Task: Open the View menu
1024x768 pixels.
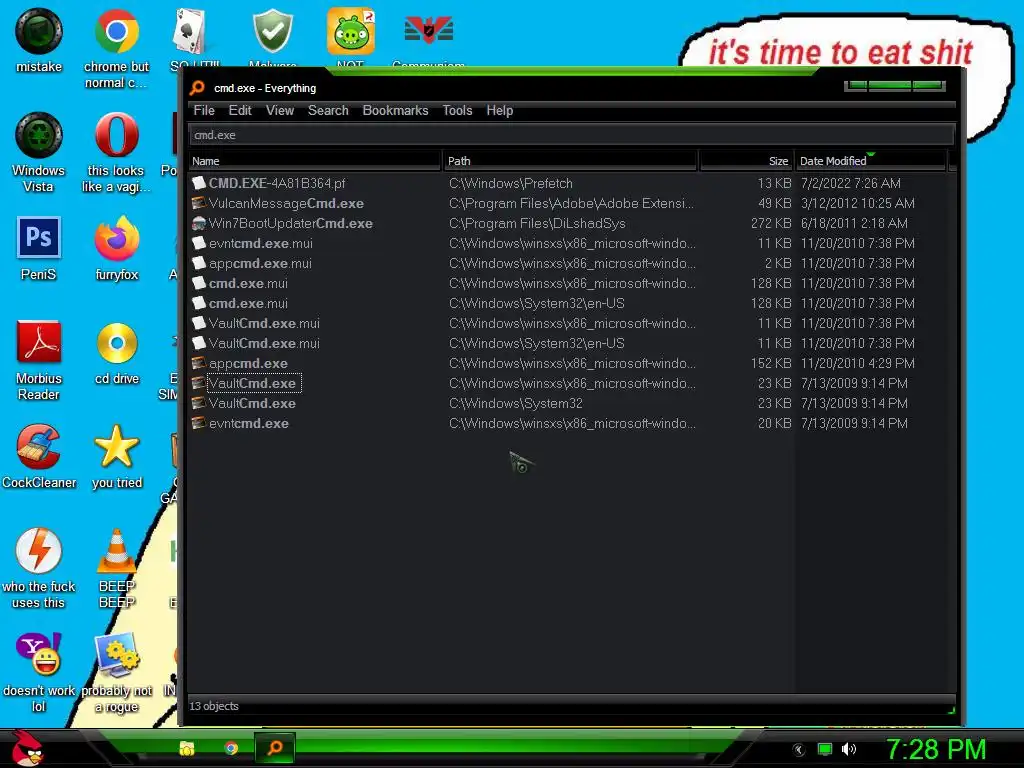Action: pos(280,110)
